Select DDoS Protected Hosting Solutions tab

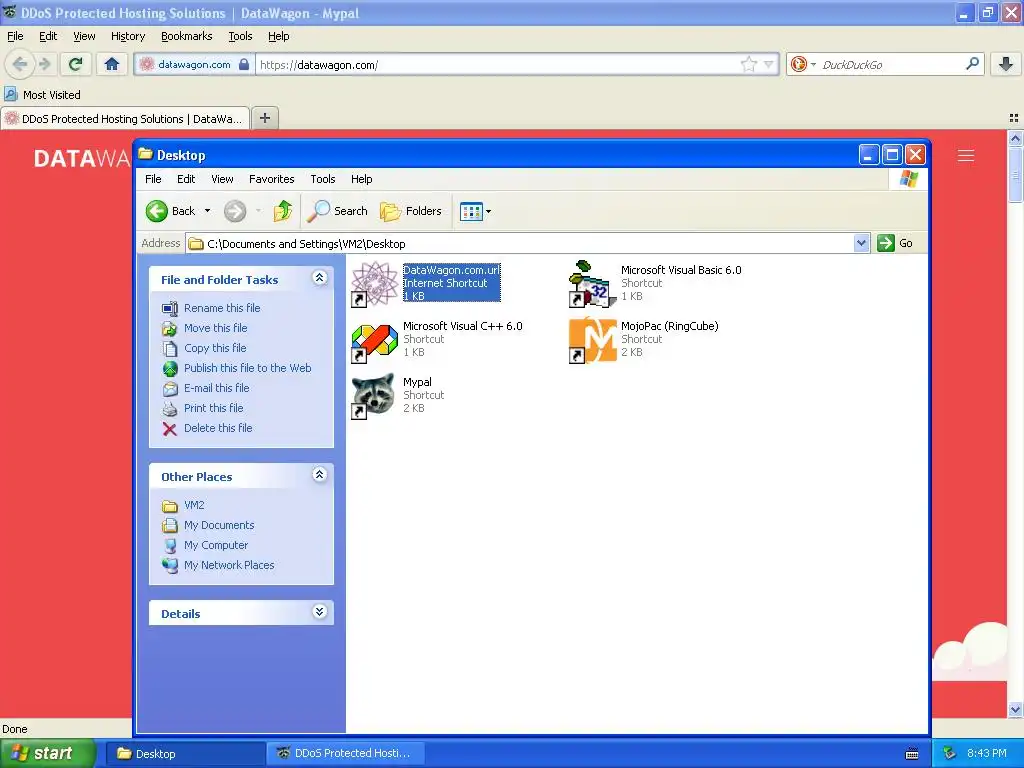pyautogui.click(x=125, y=119)
